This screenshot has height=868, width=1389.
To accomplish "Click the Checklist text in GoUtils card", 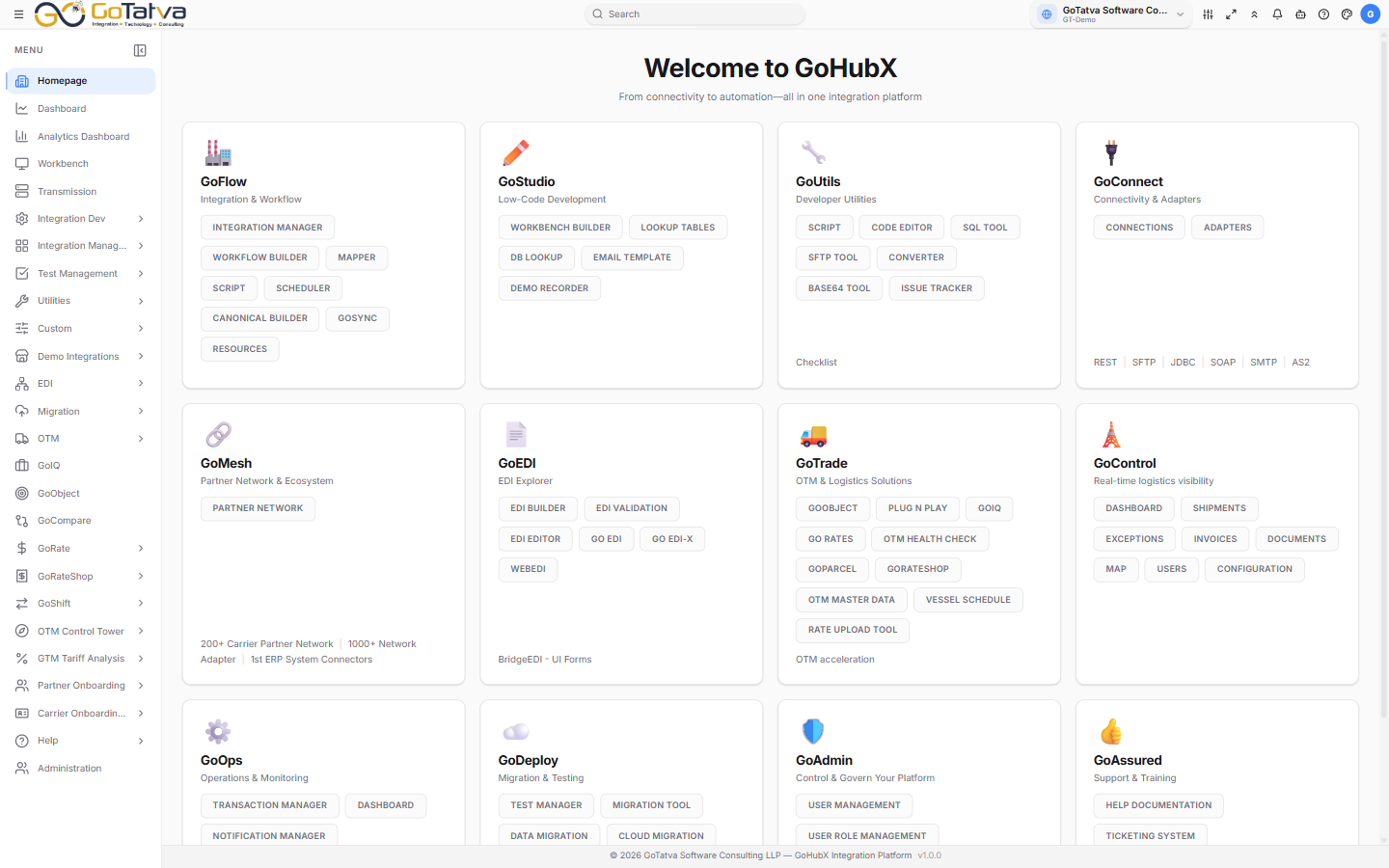I will pos(816,363).
